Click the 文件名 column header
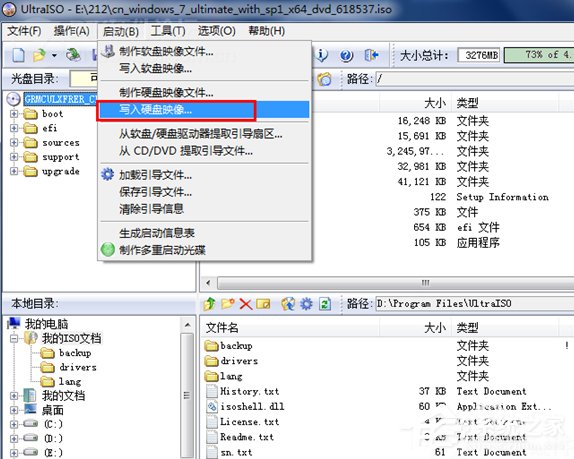Screen dimensions: 574x459 click(290, 328)
